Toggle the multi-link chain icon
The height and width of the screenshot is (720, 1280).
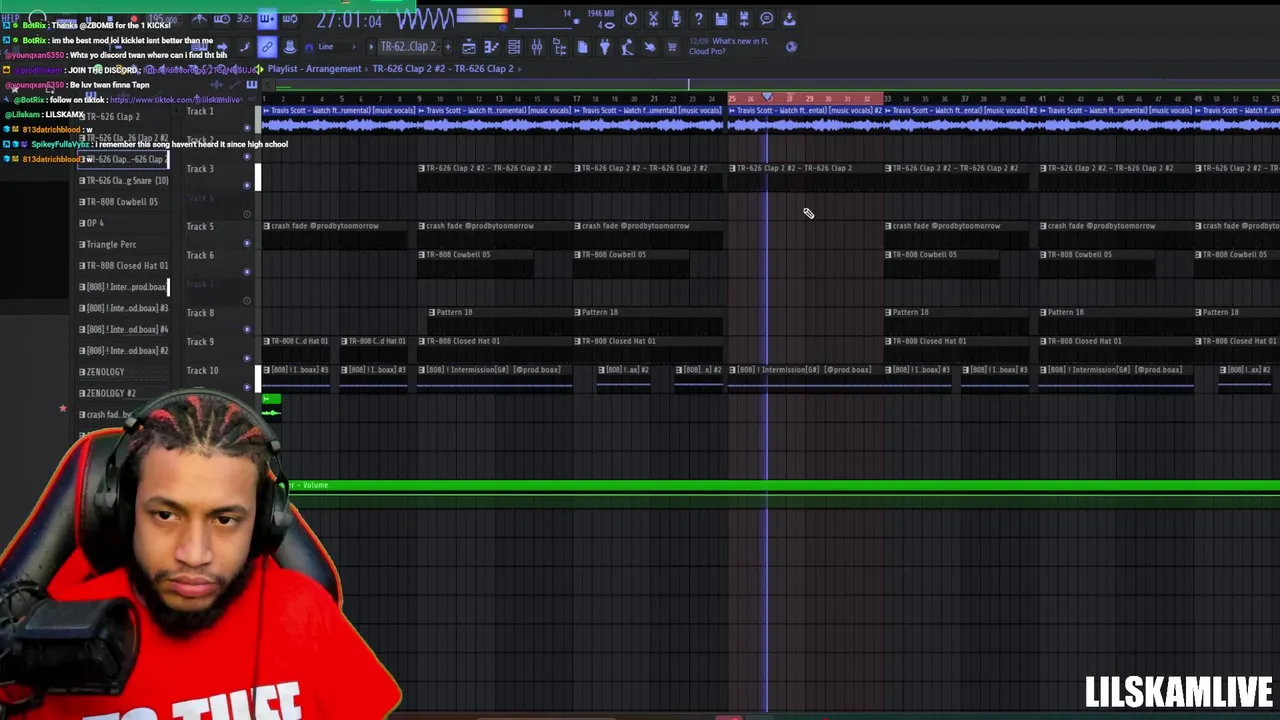(x=267, y=47)
